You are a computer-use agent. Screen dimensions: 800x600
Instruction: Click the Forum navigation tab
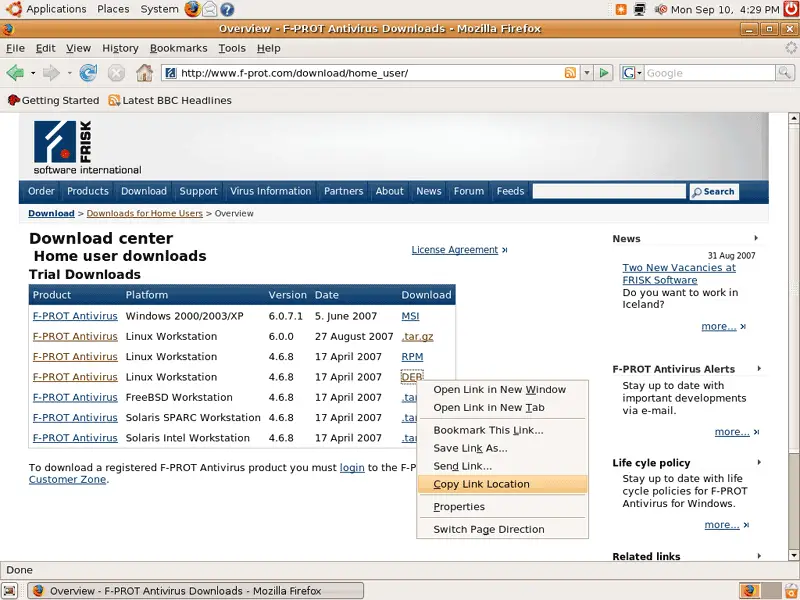click(469, 191)
